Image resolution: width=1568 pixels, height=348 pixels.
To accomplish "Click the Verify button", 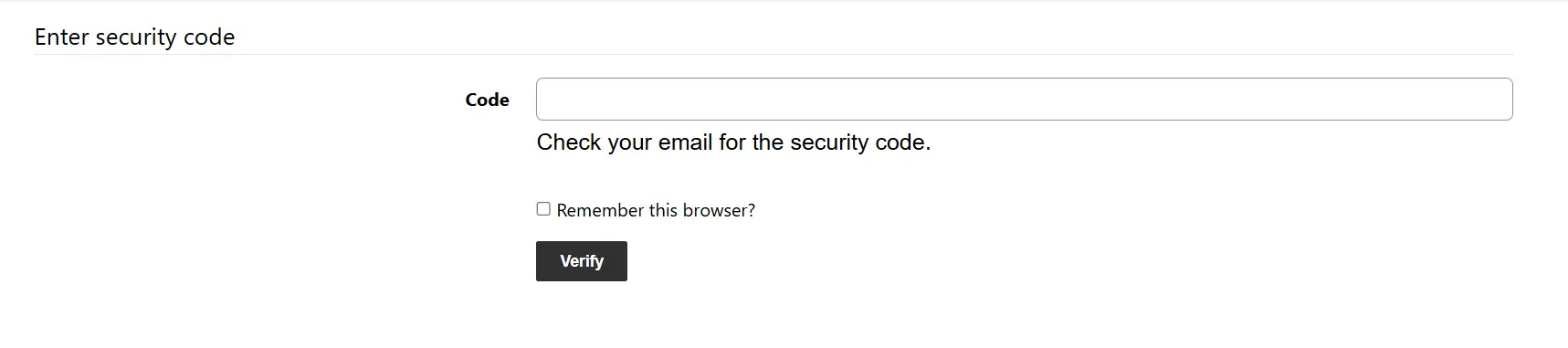I will (x=581, y=261).
